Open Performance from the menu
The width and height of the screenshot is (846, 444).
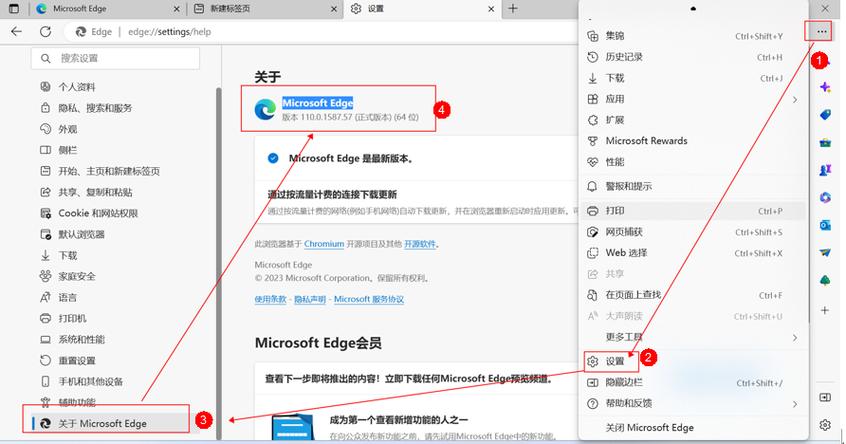pos(694,162)
